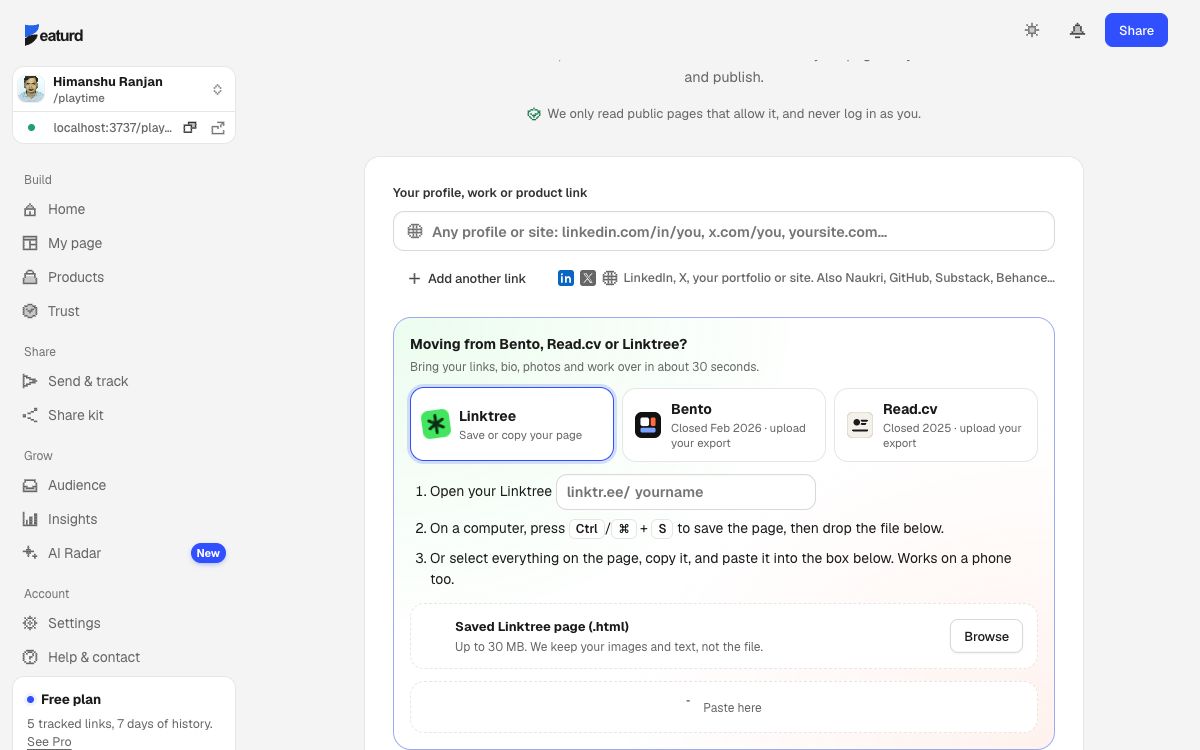Click the globe icon next to X logo
1200x750 pixels.
pyautogui.click(x=610, y=278)
